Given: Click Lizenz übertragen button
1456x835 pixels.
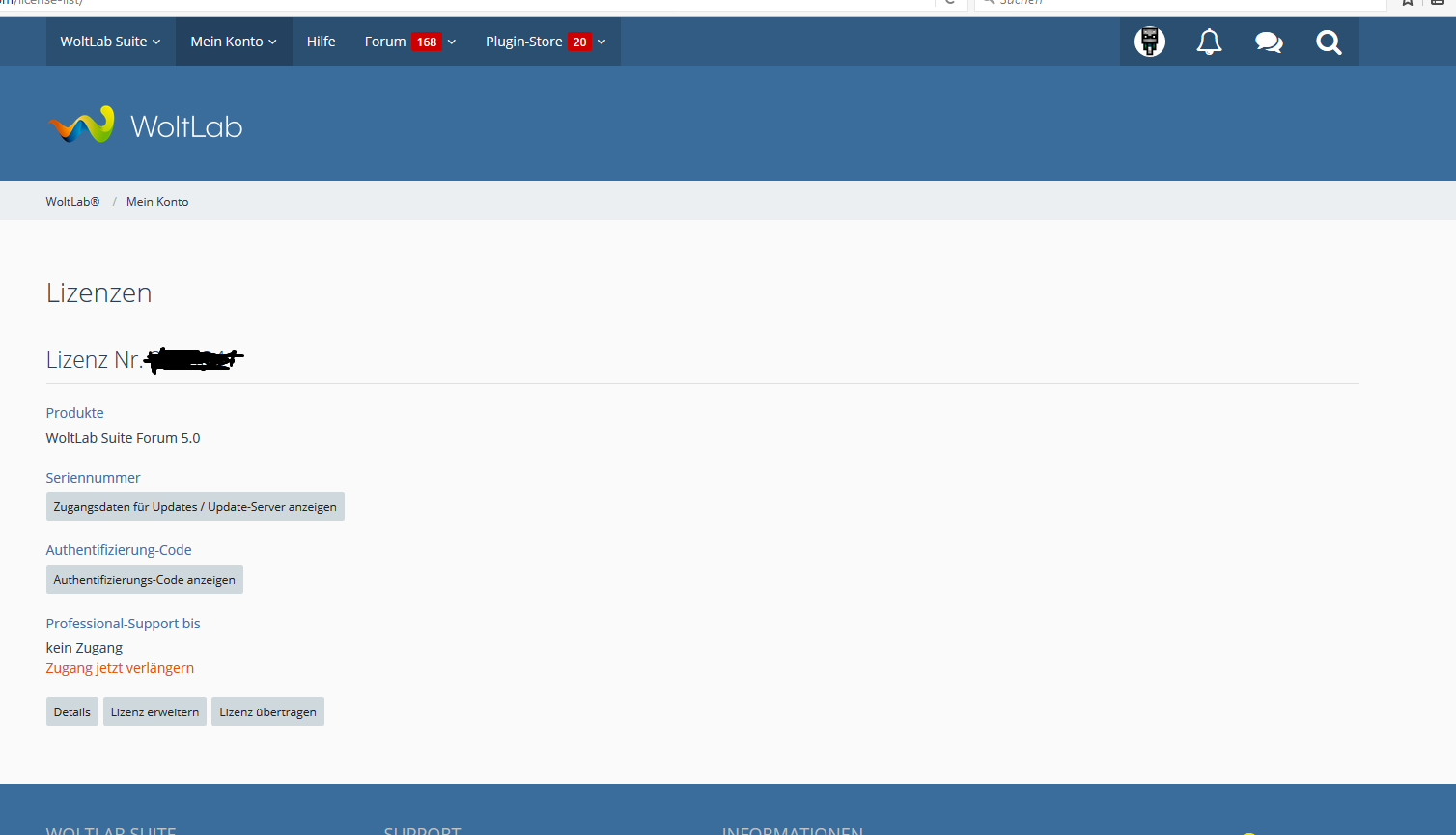Looking at the screenshot, I should coord(267,712).
